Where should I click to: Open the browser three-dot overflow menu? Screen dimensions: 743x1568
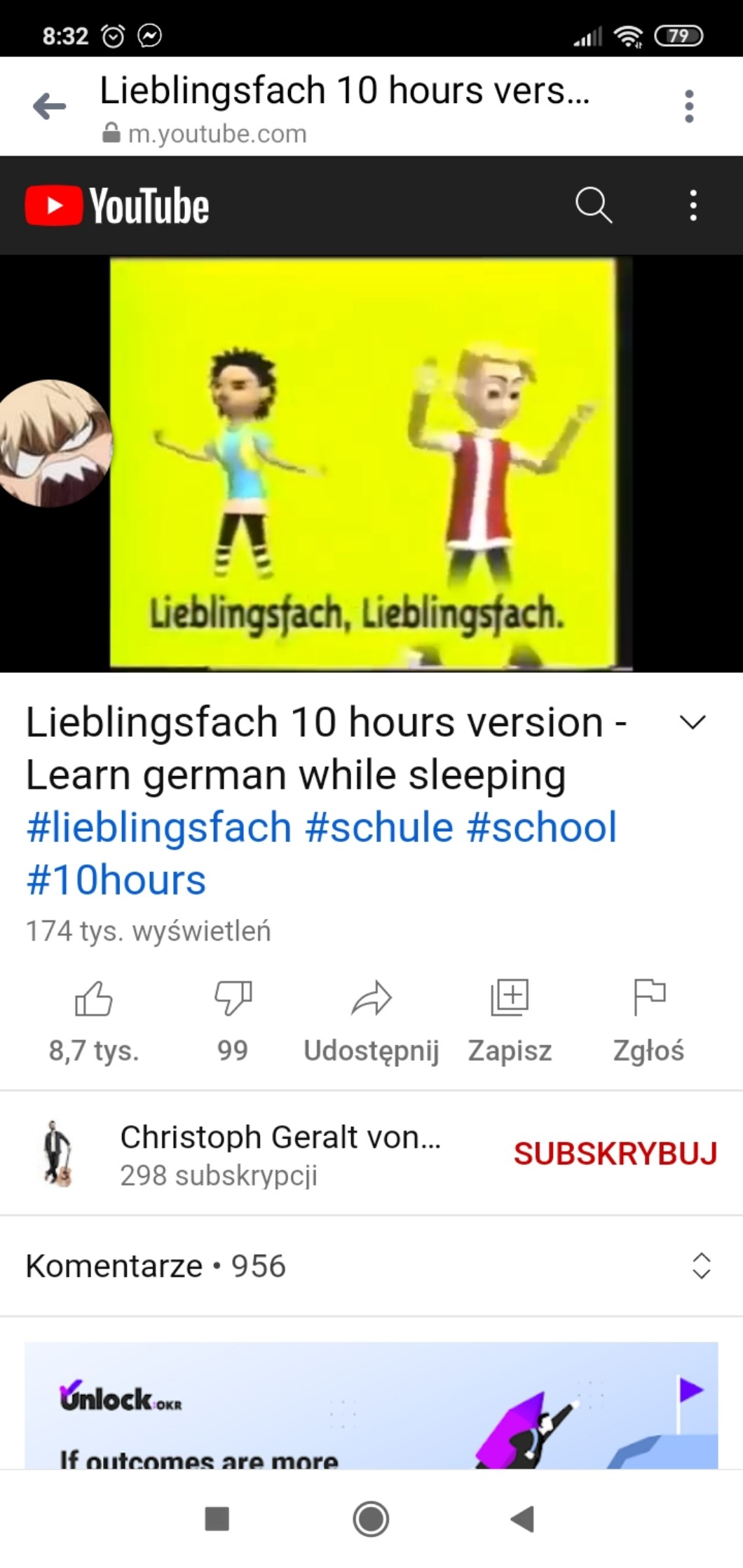pos(689,107)
